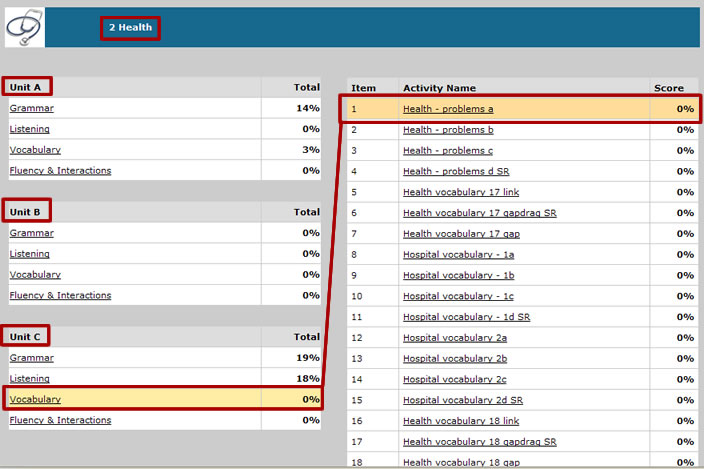Open Unit C Listening link
The width and height of the screenshot is (704, 469).
tap(30, 379)
